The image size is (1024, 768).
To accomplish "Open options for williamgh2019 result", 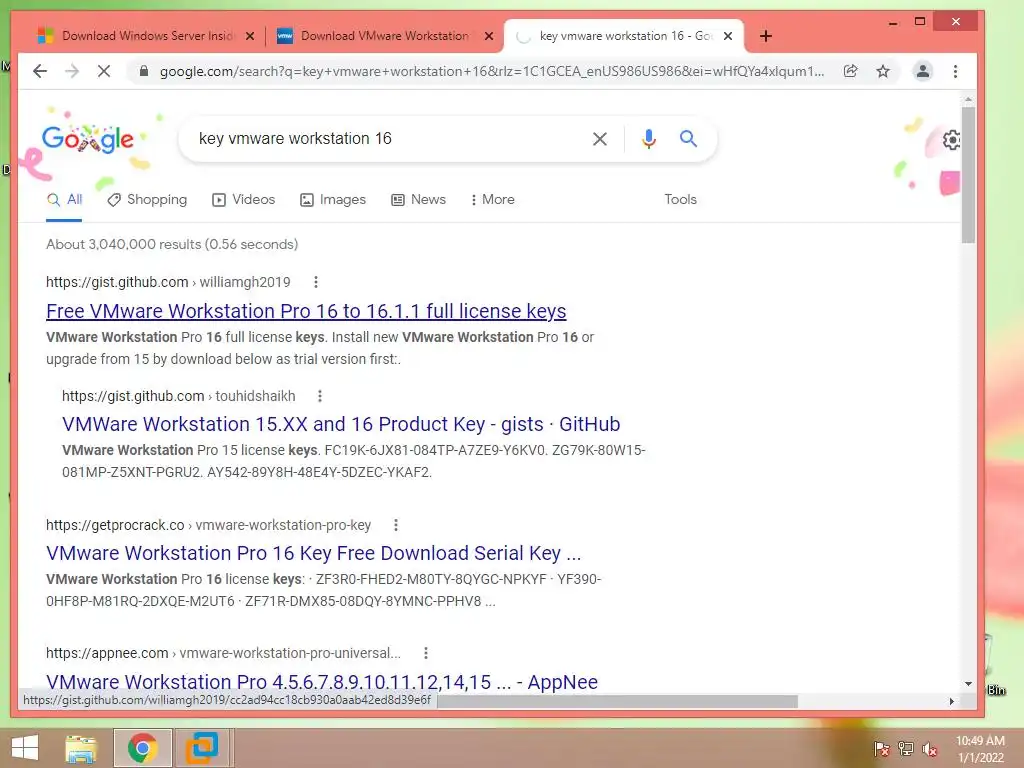I will [316, 282].
